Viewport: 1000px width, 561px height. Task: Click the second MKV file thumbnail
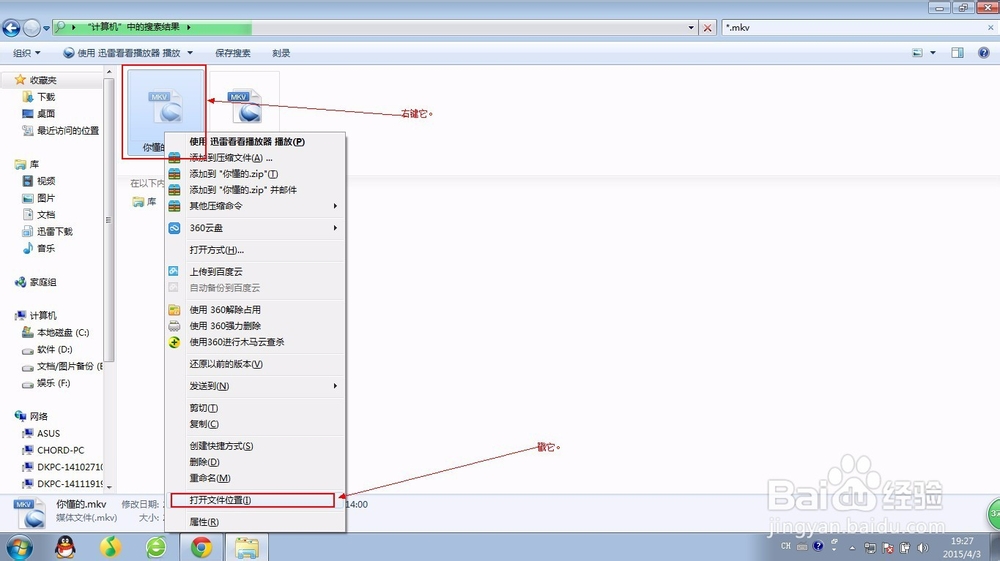tap(246, 106)
